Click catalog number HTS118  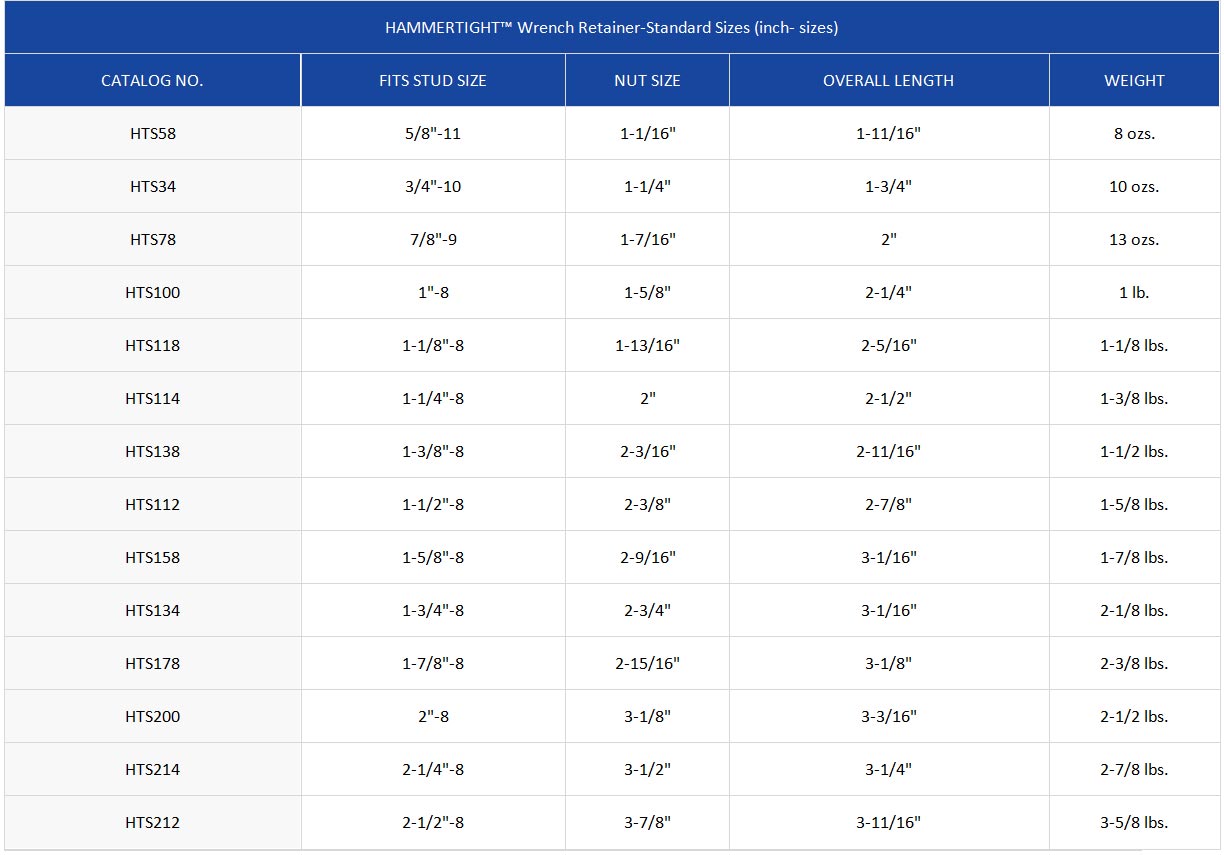[x=153, y=346]
